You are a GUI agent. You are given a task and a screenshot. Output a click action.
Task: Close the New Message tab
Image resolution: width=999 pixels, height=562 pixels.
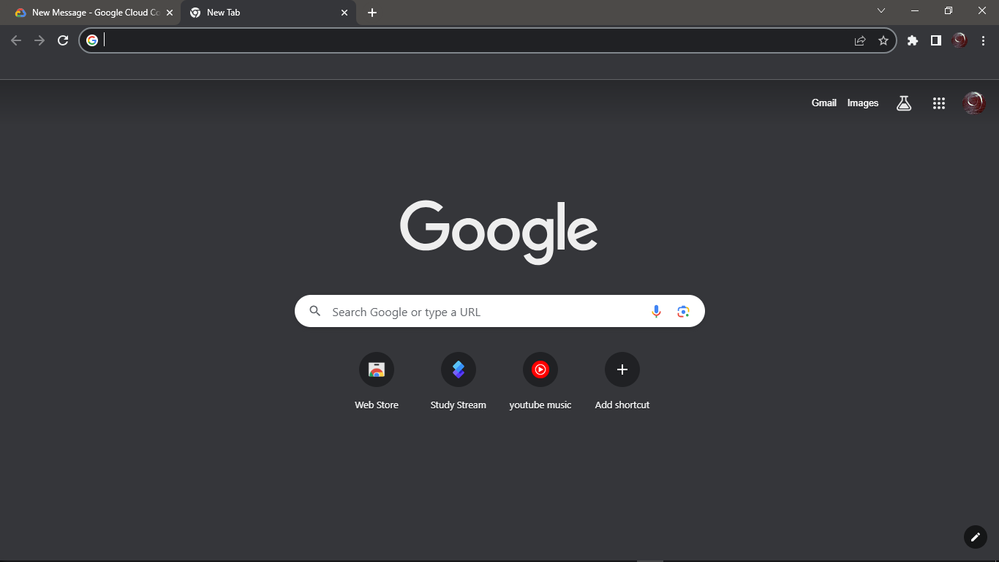pyautogui.click(x=169, y=13)
